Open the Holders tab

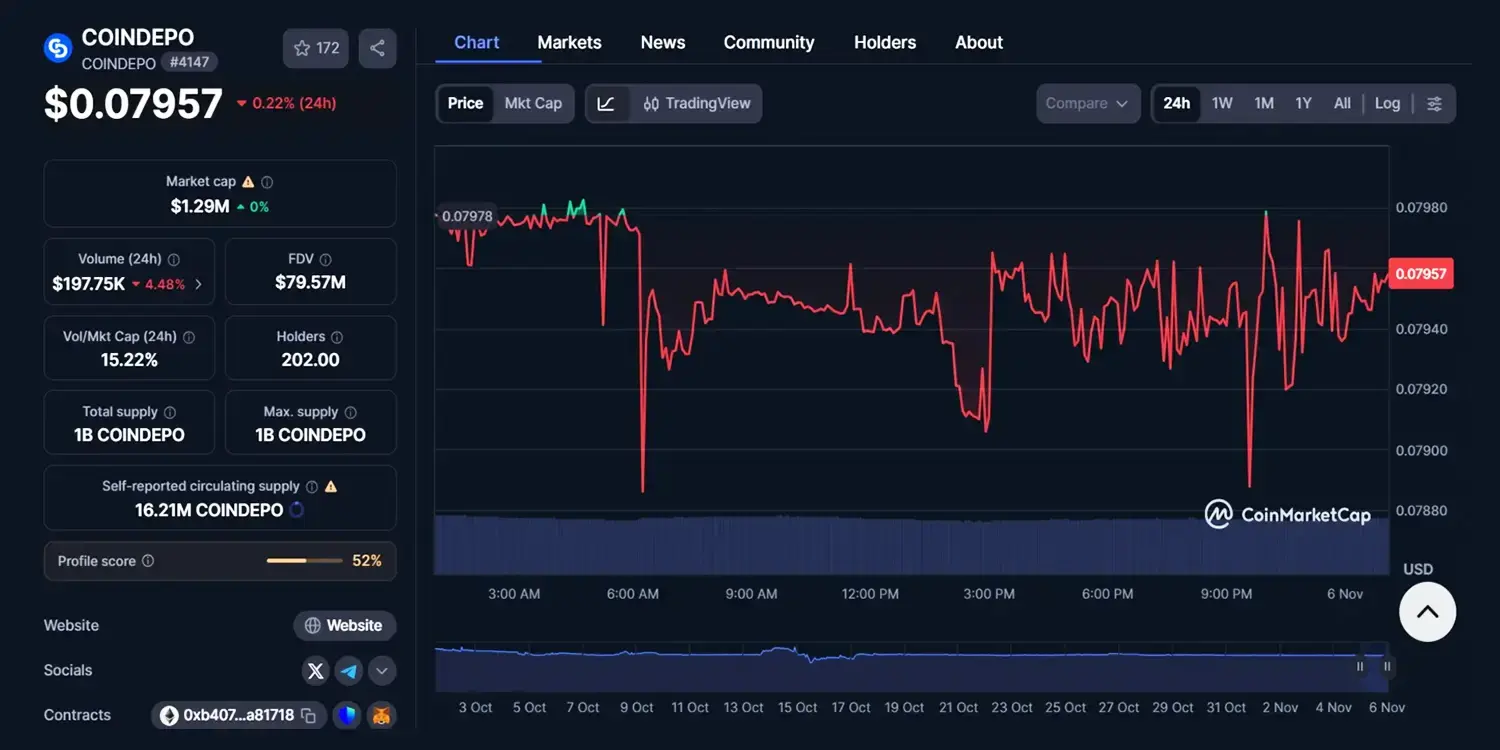[884, 43]
